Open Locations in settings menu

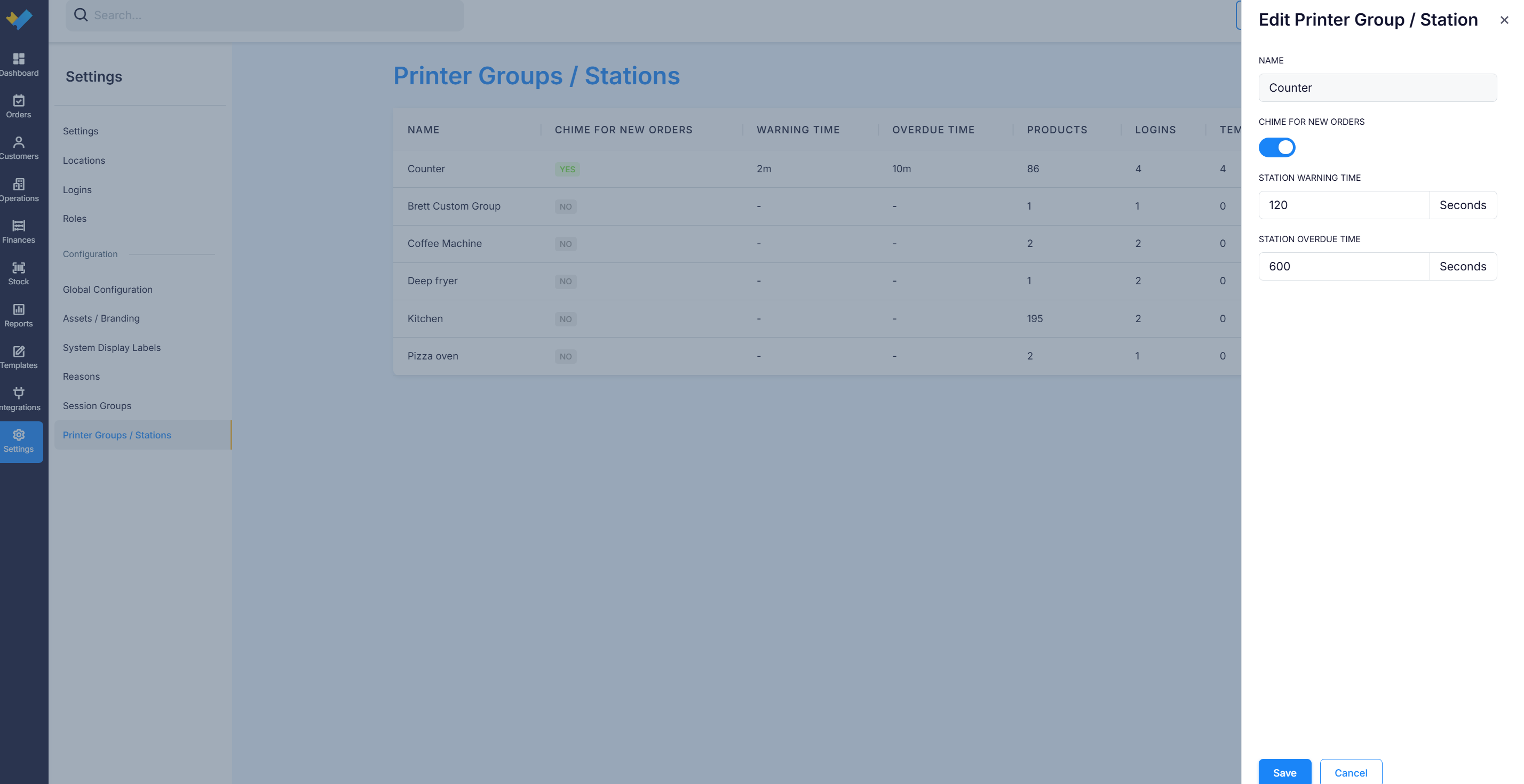(x=84, y=160)
